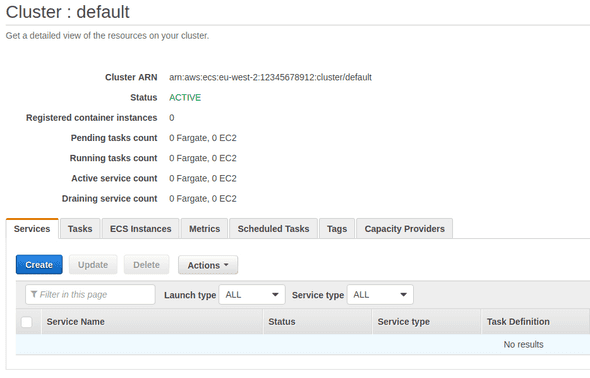
Task: Select the Cluster ARN value text
Action: point(270,77)
